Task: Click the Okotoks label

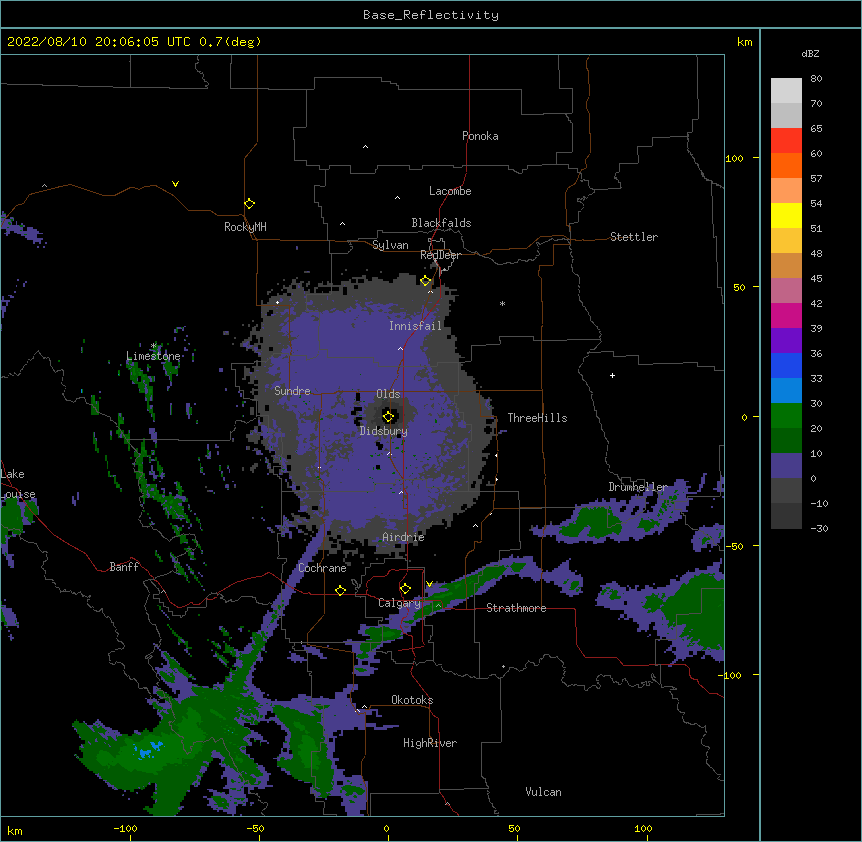Action: coord(412,700)
